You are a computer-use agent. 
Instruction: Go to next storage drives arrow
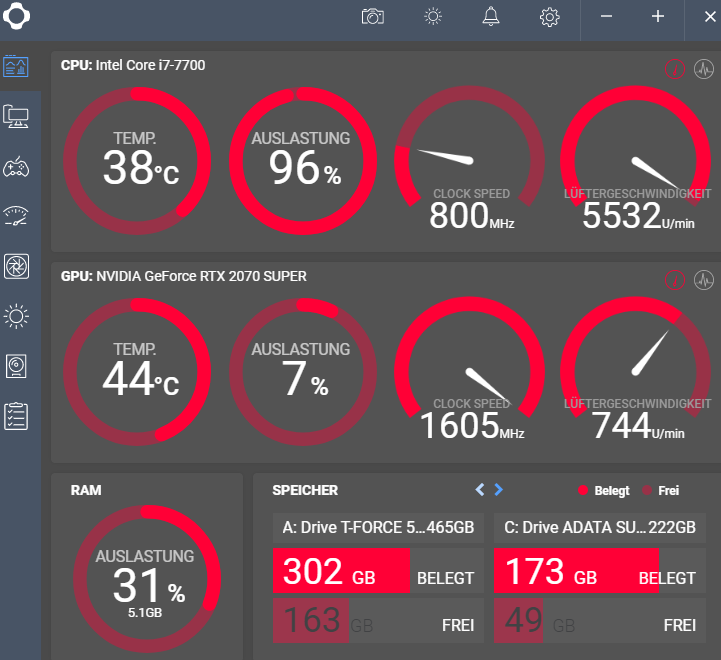click(498, 490)
